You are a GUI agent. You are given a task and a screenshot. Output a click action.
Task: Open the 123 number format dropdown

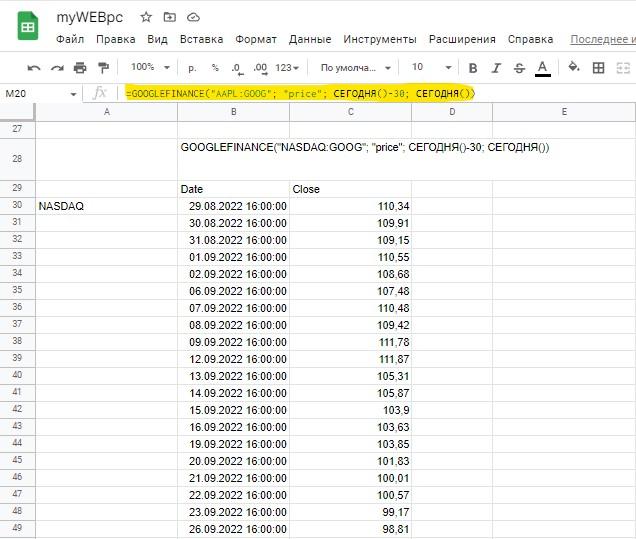287,68
